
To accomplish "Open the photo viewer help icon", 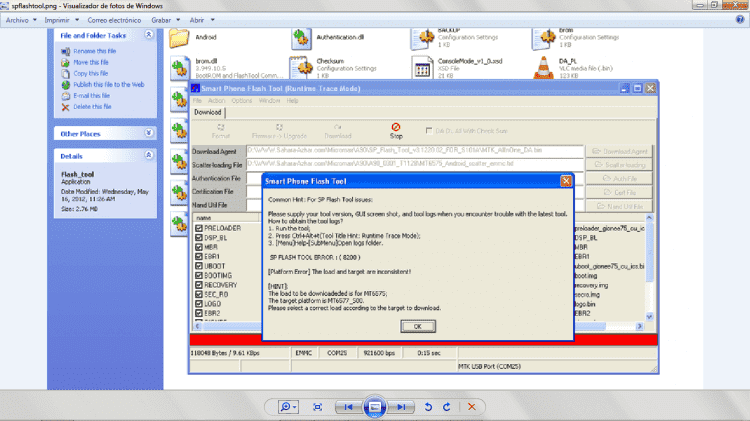I will pyautogui.click(x=740, y=20).
